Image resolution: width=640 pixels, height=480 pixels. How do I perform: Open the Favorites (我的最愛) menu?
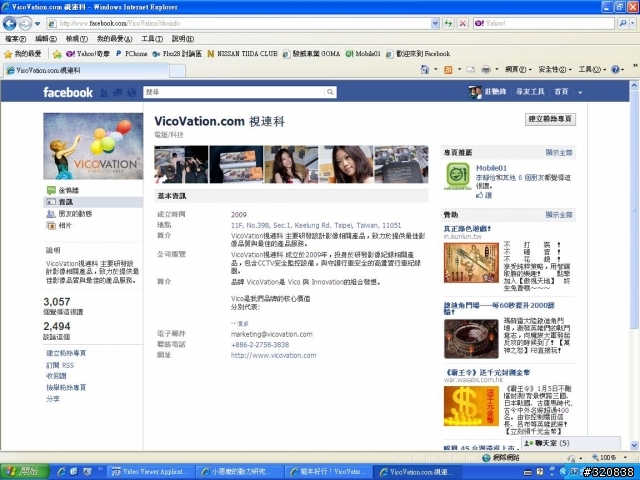pyautogui.click(x=114, y=39)
